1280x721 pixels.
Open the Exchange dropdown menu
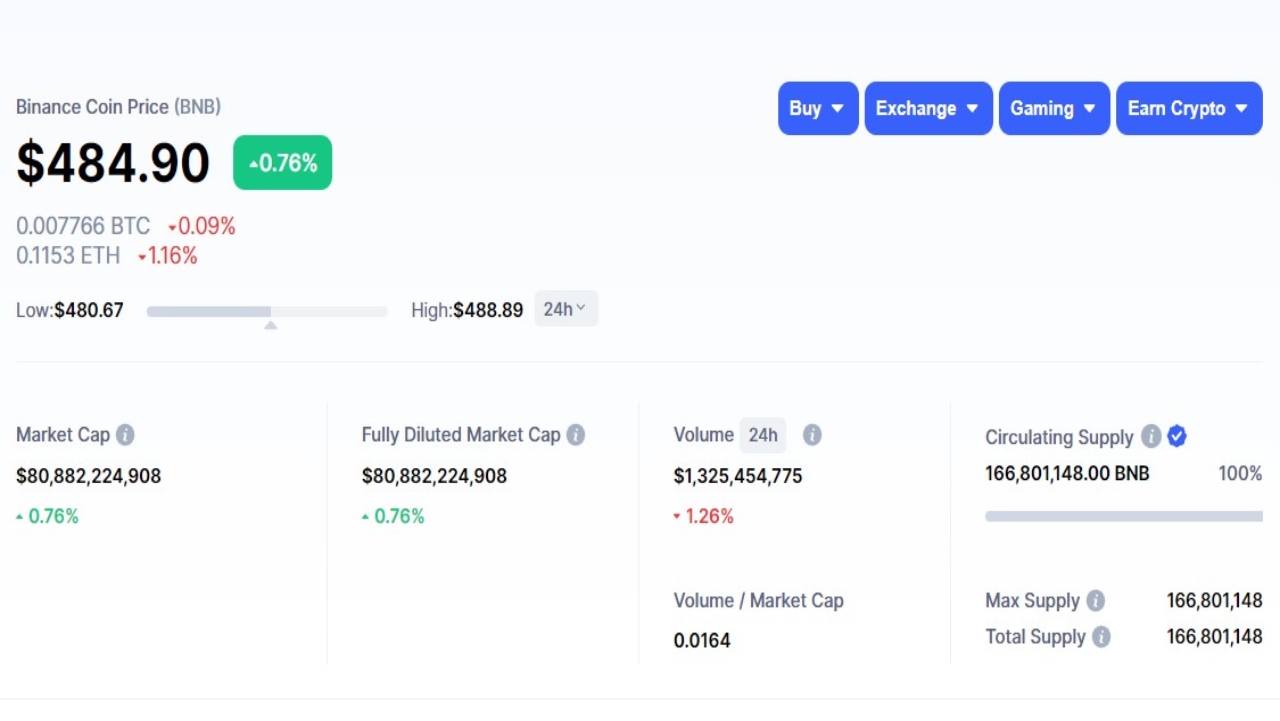tap(928, 108)
